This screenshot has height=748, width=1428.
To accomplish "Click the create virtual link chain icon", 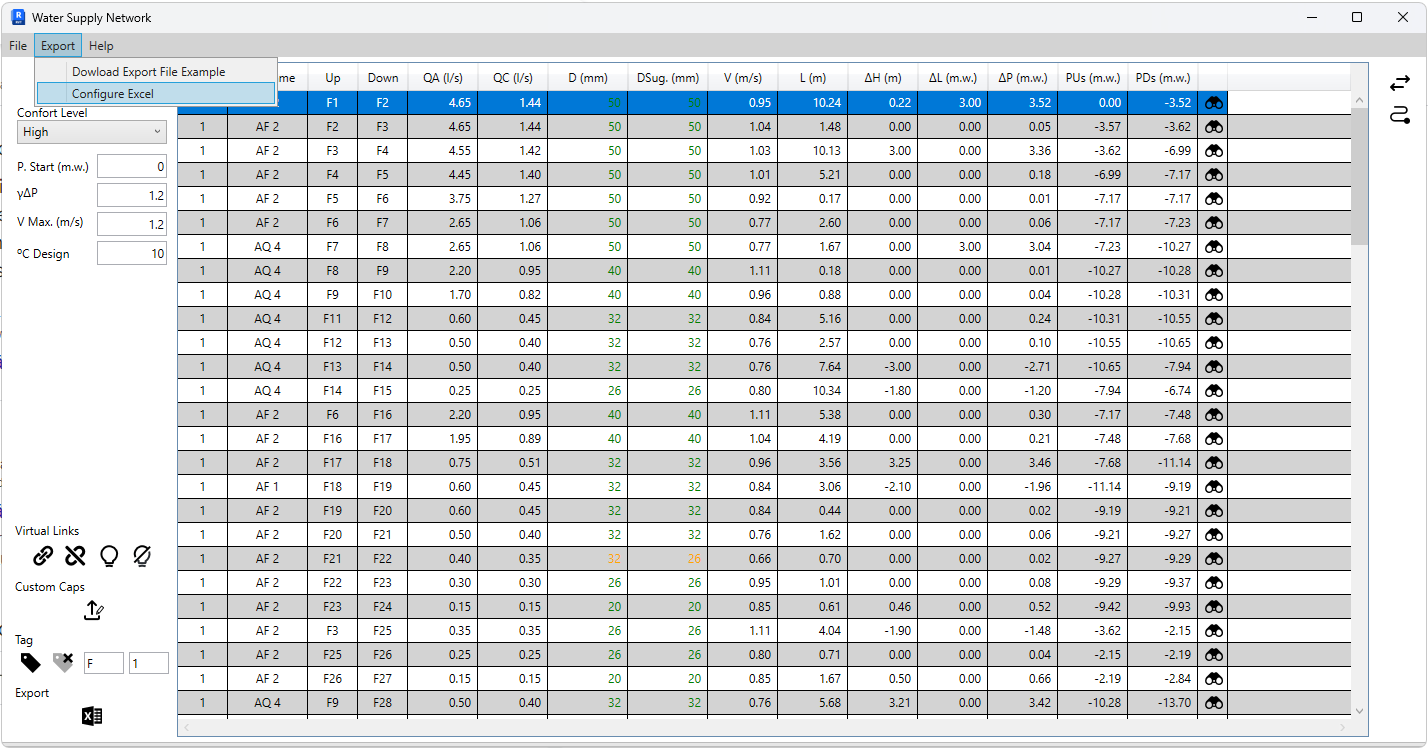I will (x=43, y=556).
